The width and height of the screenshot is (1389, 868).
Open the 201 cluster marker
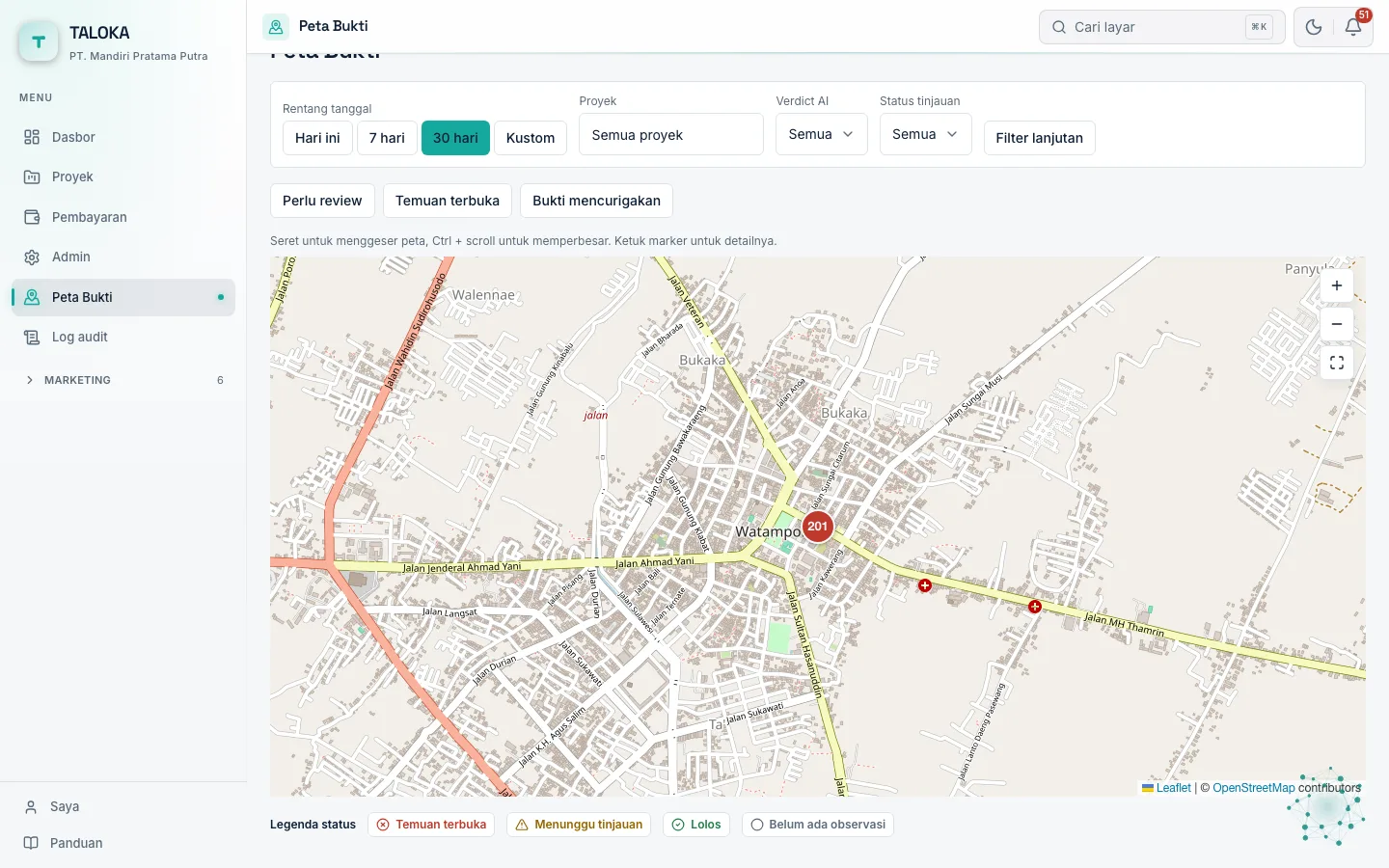(818, 526)
